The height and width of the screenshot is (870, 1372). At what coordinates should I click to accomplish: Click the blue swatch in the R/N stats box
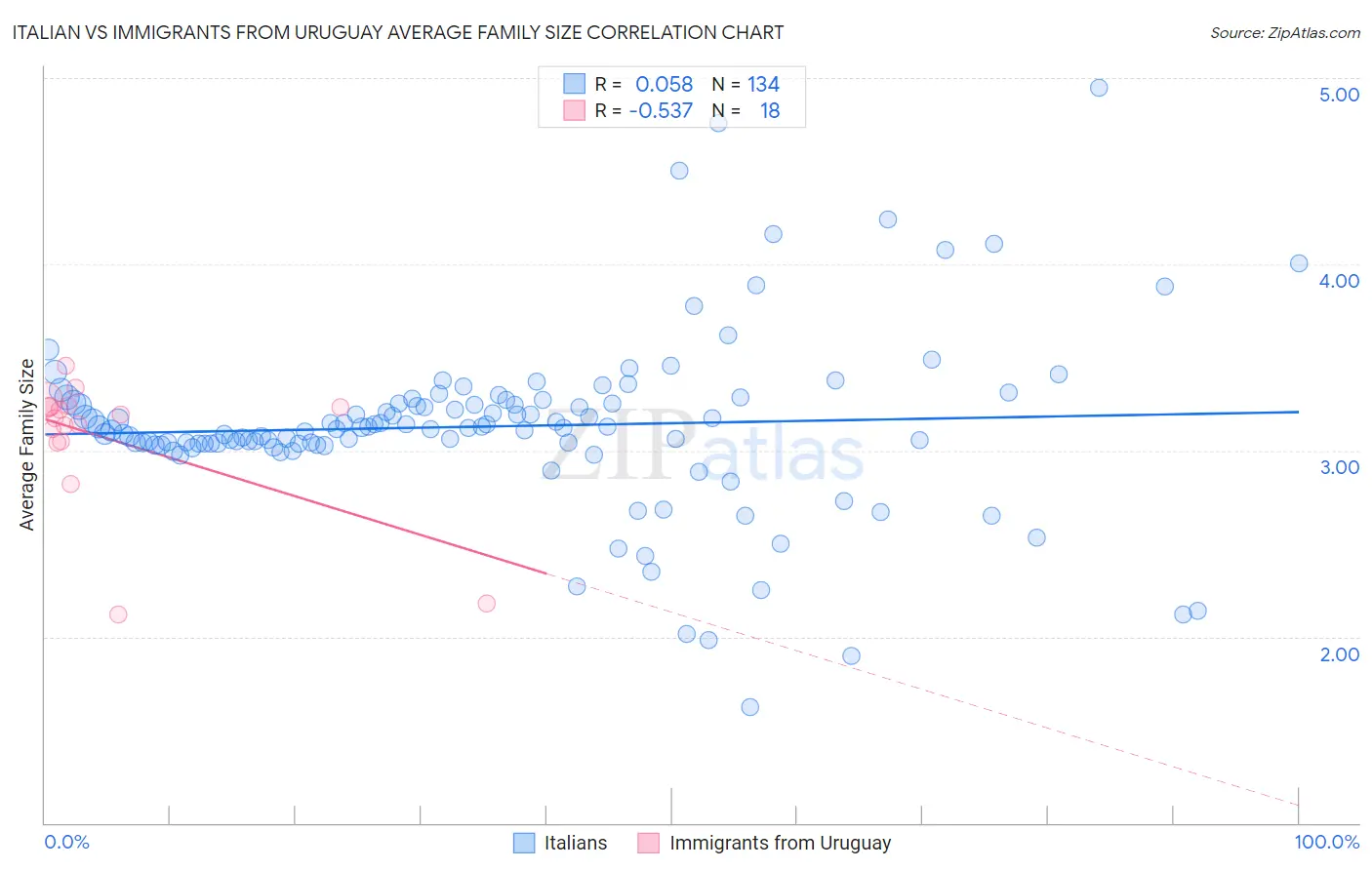(574, 84)
